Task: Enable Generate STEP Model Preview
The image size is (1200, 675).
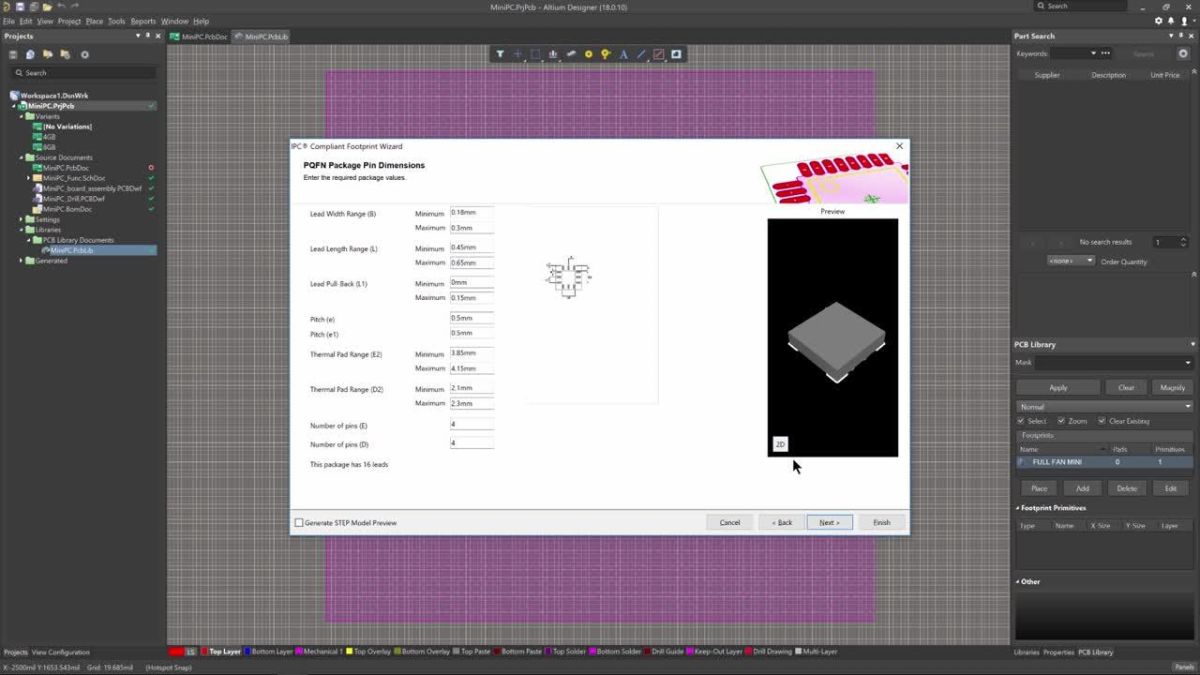Action: (x=298, y=522)
